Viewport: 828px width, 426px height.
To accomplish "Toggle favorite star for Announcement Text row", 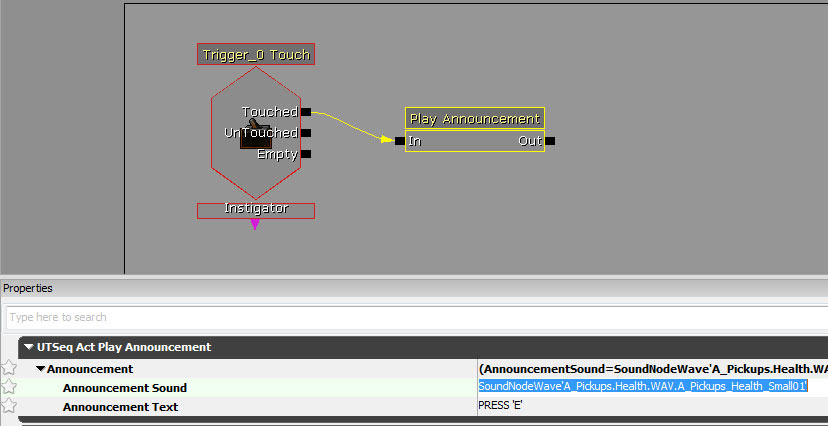I will coord(9,406).
